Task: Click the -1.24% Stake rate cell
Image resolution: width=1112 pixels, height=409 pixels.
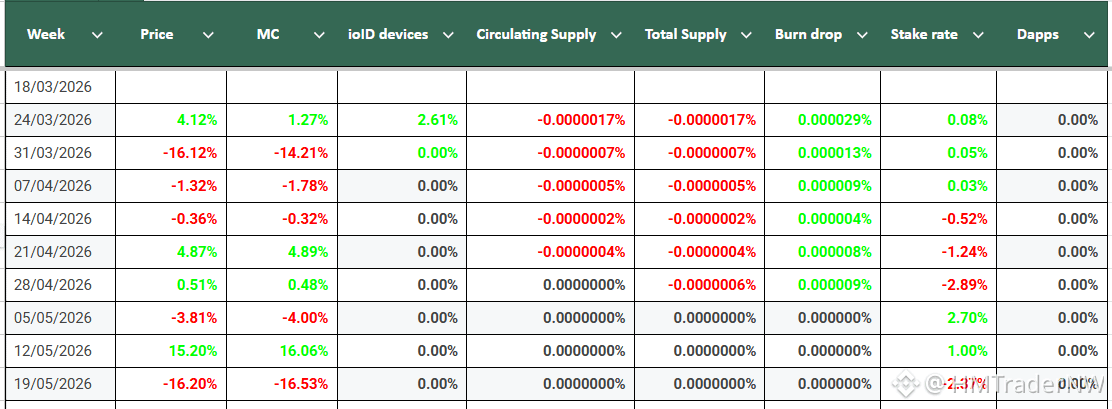Action: 938,252
